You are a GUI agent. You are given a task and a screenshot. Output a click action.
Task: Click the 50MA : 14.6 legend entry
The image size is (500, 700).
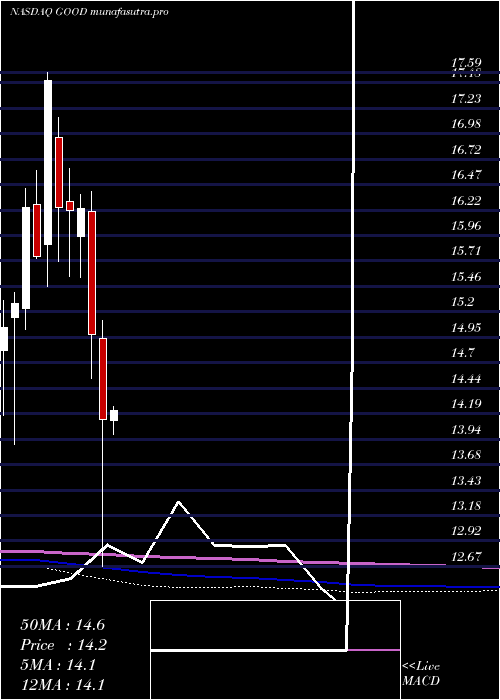62,625
